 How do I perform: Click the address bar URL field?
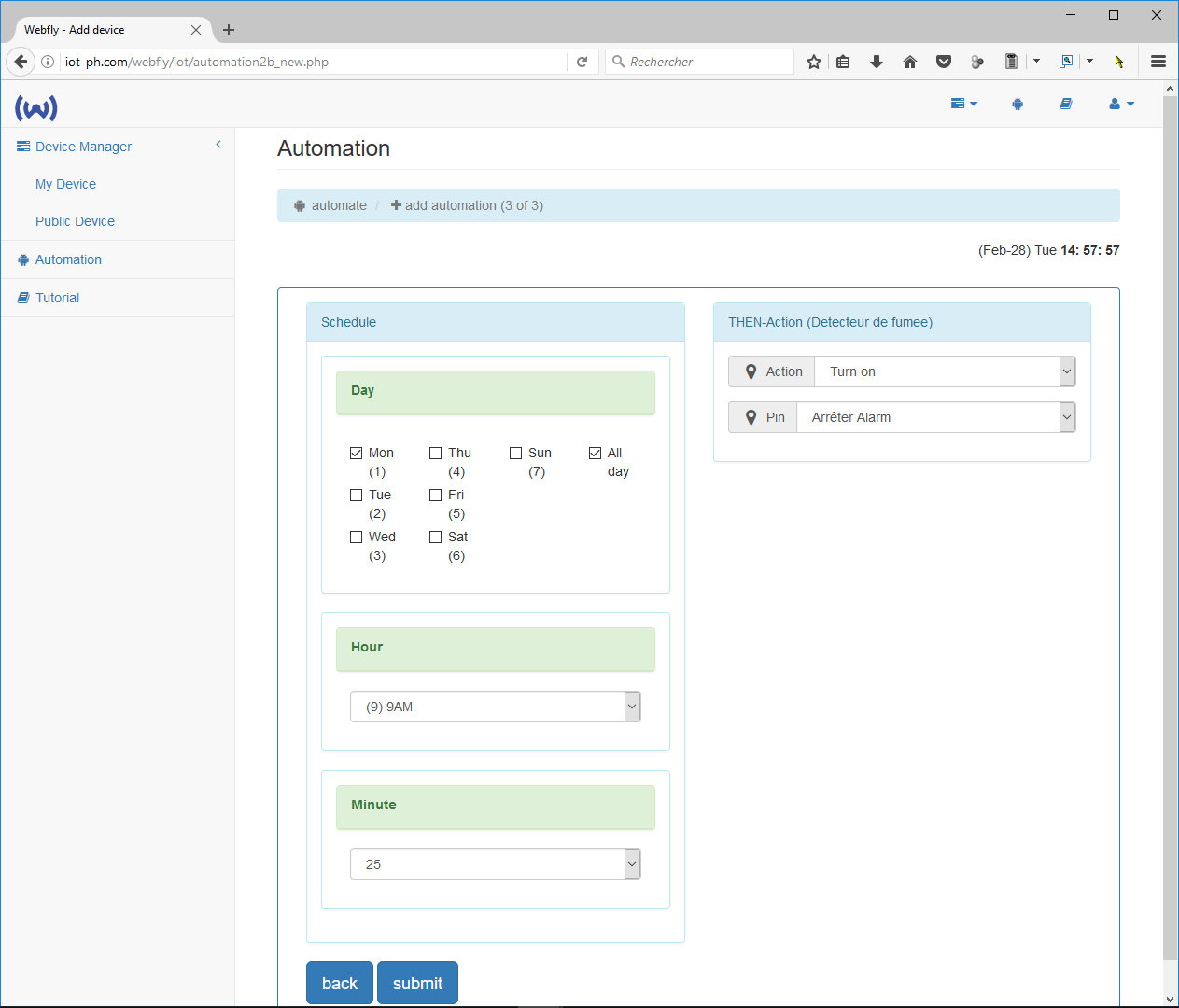coord(314,62)
